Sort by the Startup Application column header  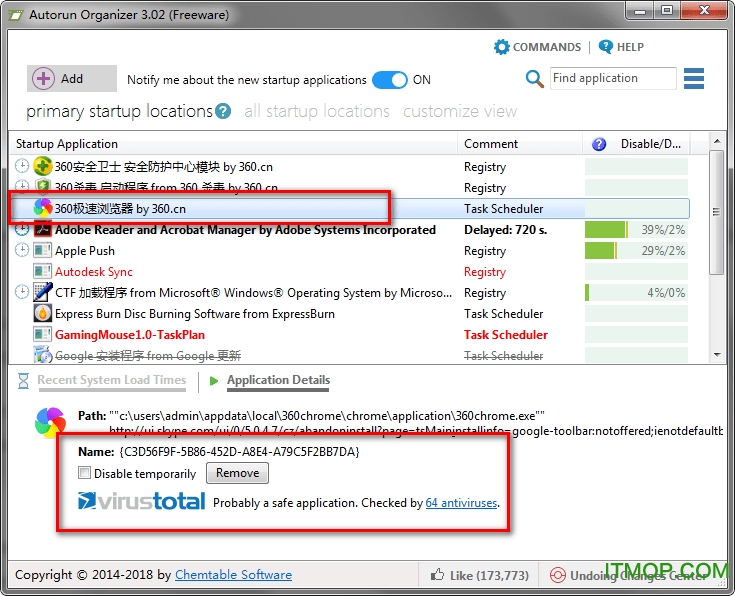pyautogui.click(x=67, y=144)
